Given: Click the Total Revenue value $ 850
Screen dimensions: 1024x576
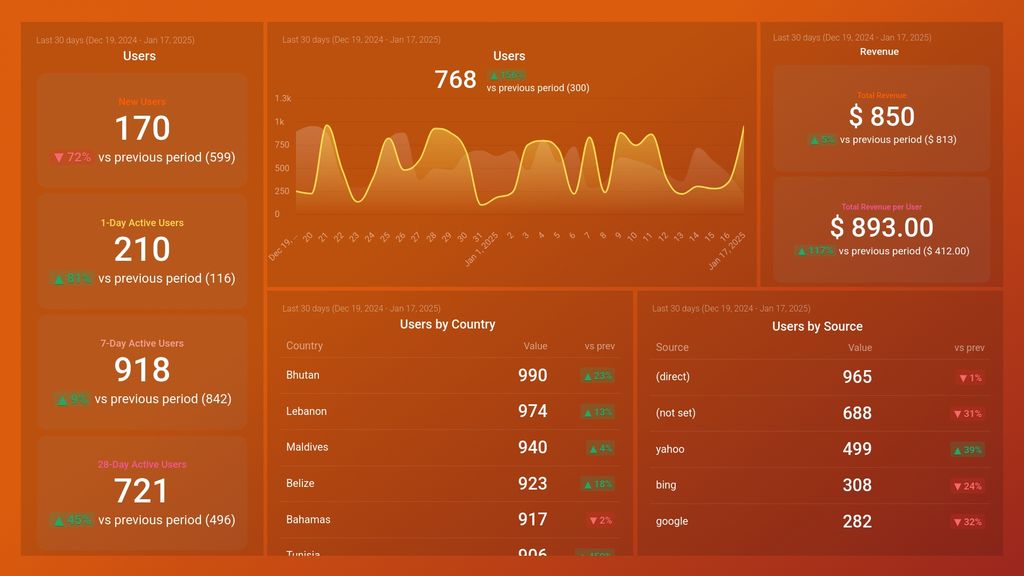Looking at the screenshot, I should pos(882,117).
